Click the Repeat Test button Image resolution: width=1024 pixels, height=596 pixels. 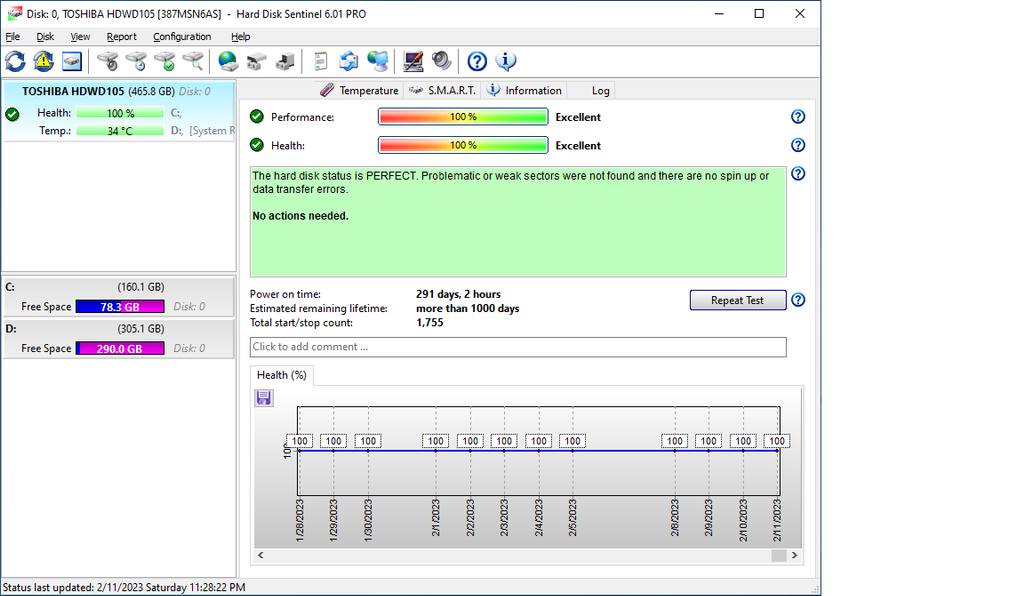(x=737, y=300)
